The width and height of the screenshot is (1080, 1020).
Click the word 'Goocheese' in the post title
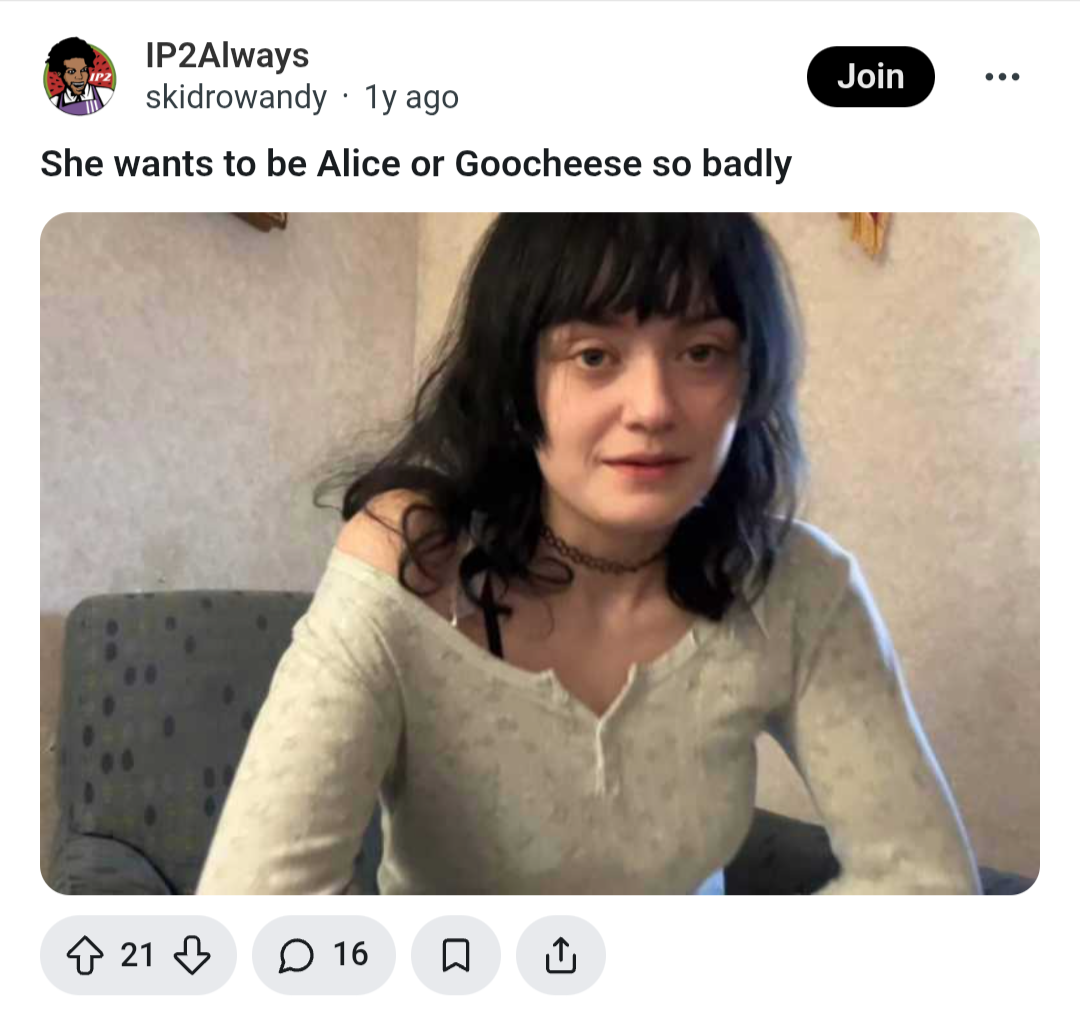tap(548, 164)
